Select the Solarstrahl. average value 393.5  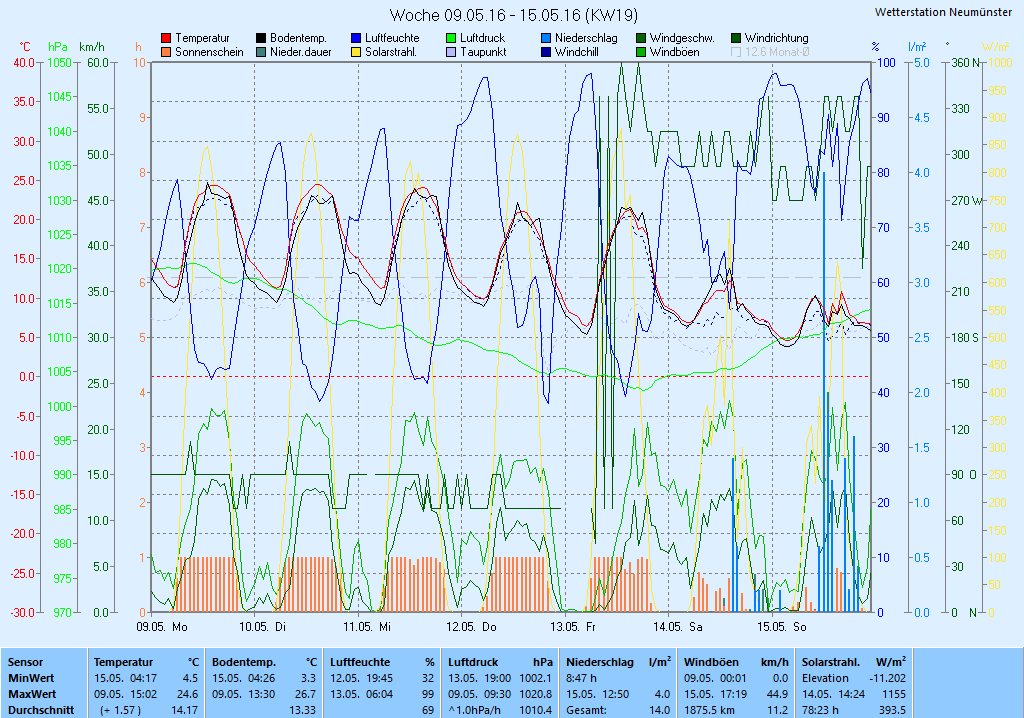pos(893,710)
